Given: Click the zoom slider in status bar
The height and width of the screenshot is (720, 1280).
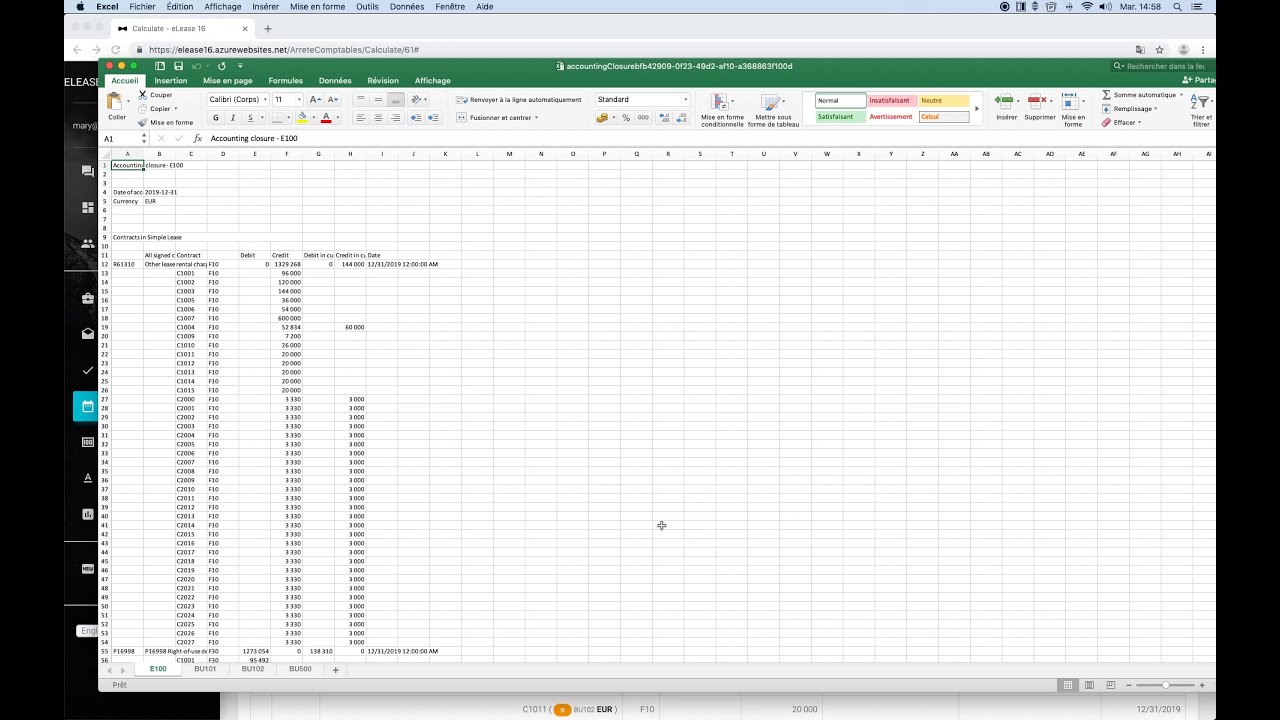Looking at the screenshot, I should pyautogui.click(x=1165, y=685).
